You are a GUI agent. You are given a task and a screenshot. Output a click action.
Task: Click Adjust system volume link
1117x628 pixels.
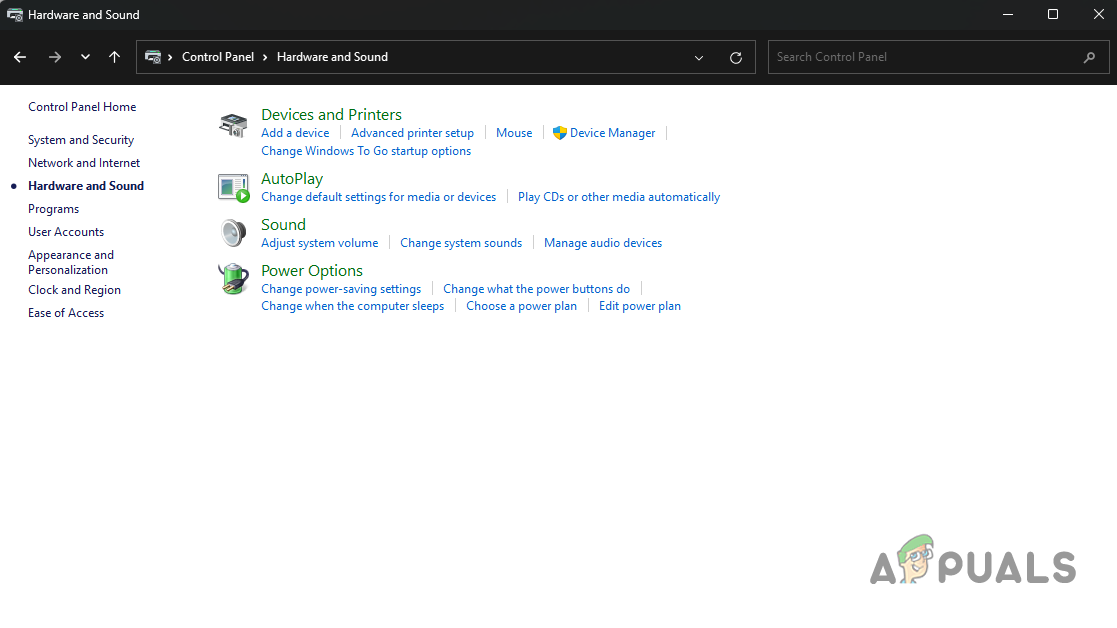[x=320, y=243]
